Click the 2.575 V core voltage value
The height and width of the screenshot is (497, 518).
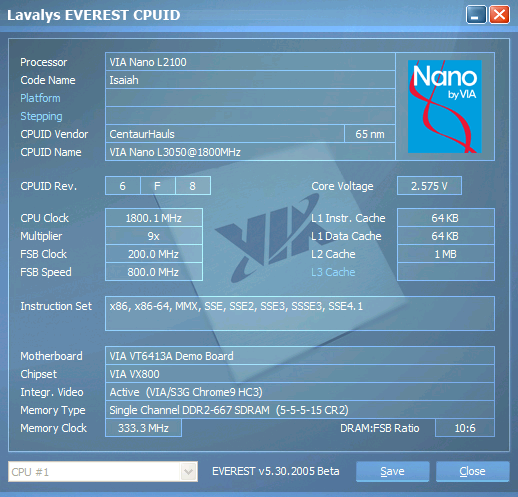coord(429,186)
